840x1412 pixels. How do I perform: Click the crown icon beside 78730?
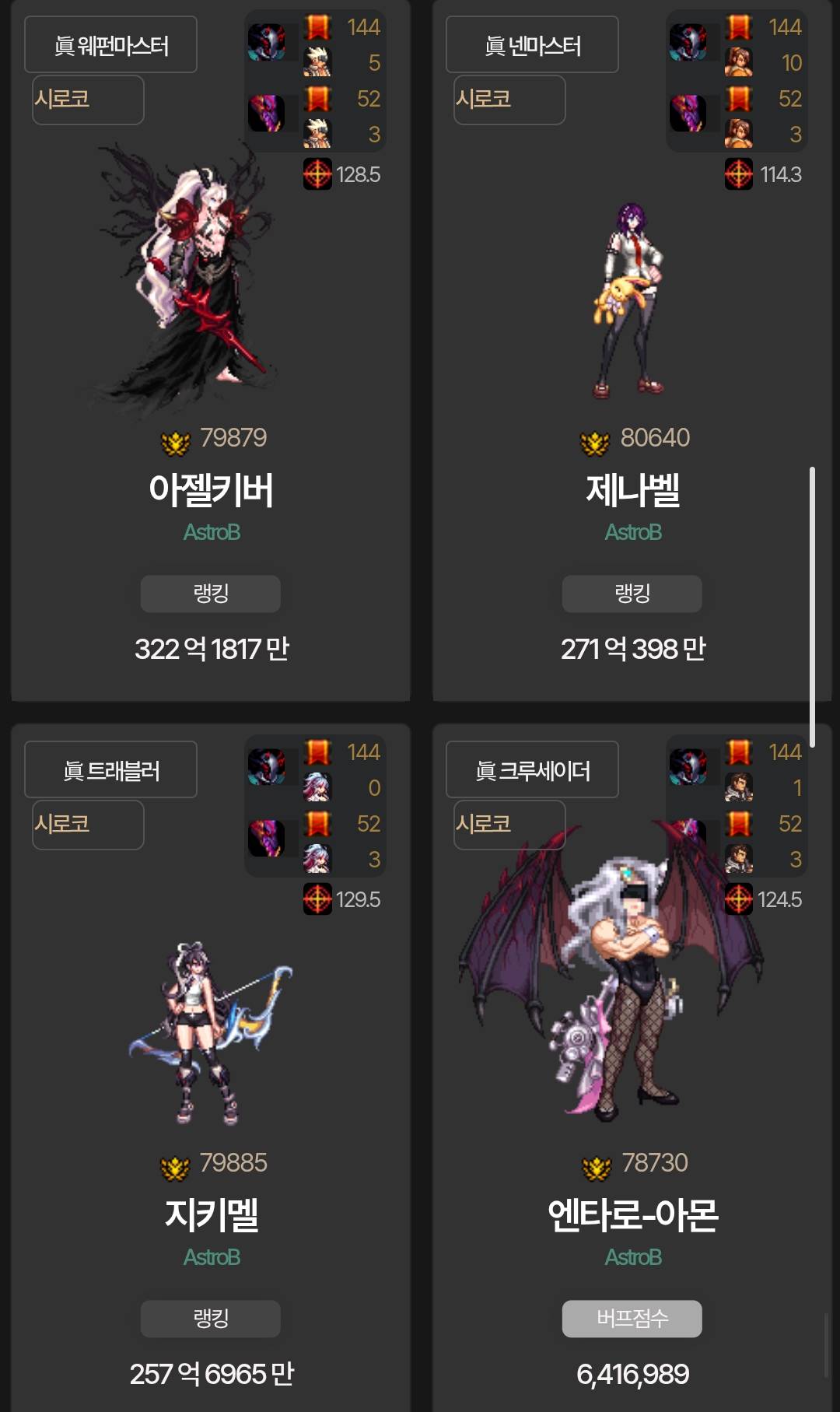click(597, 1168)
